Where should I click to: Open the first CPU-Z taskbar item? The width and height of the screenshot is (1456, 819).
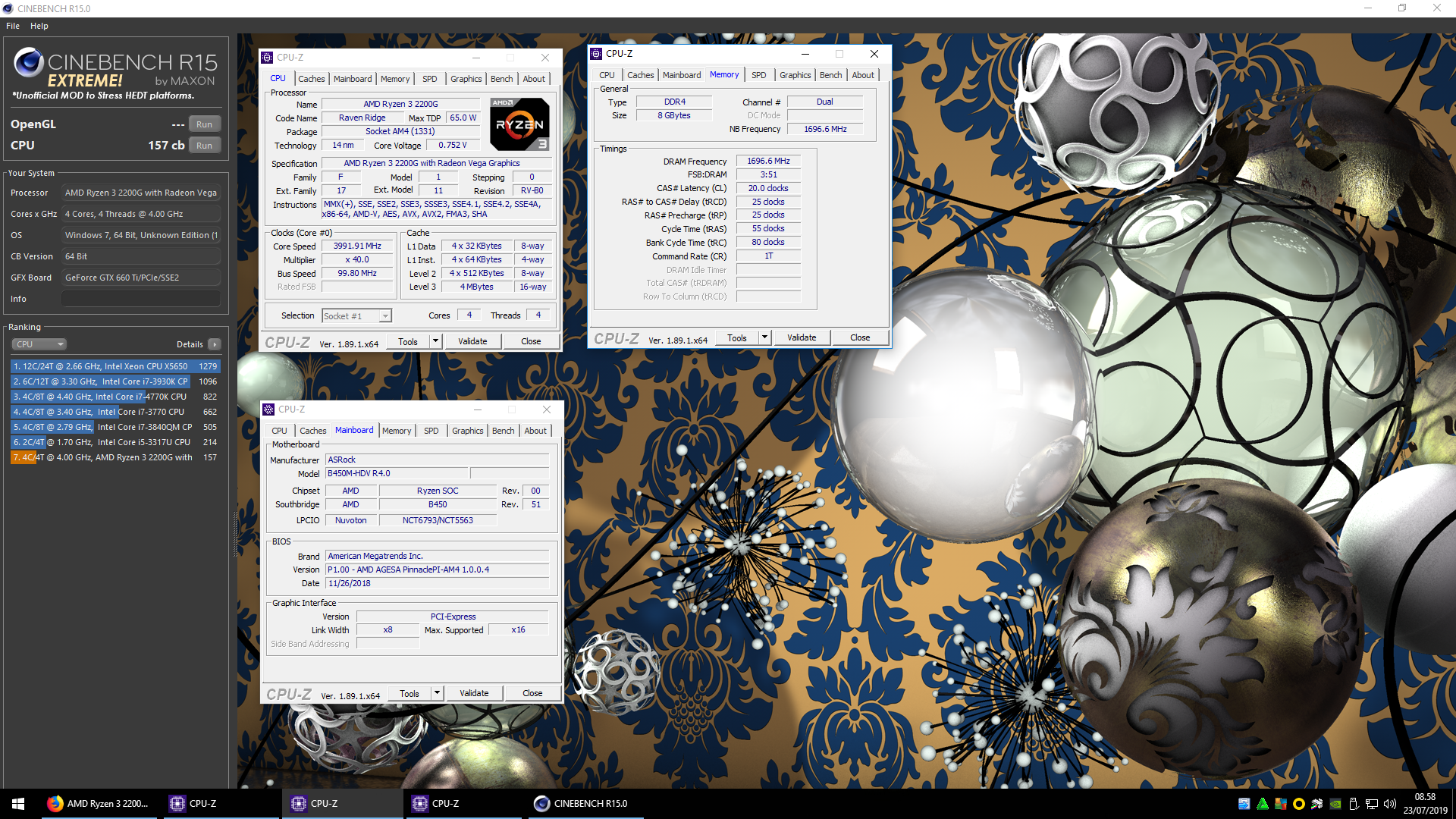tap(220, 804)
